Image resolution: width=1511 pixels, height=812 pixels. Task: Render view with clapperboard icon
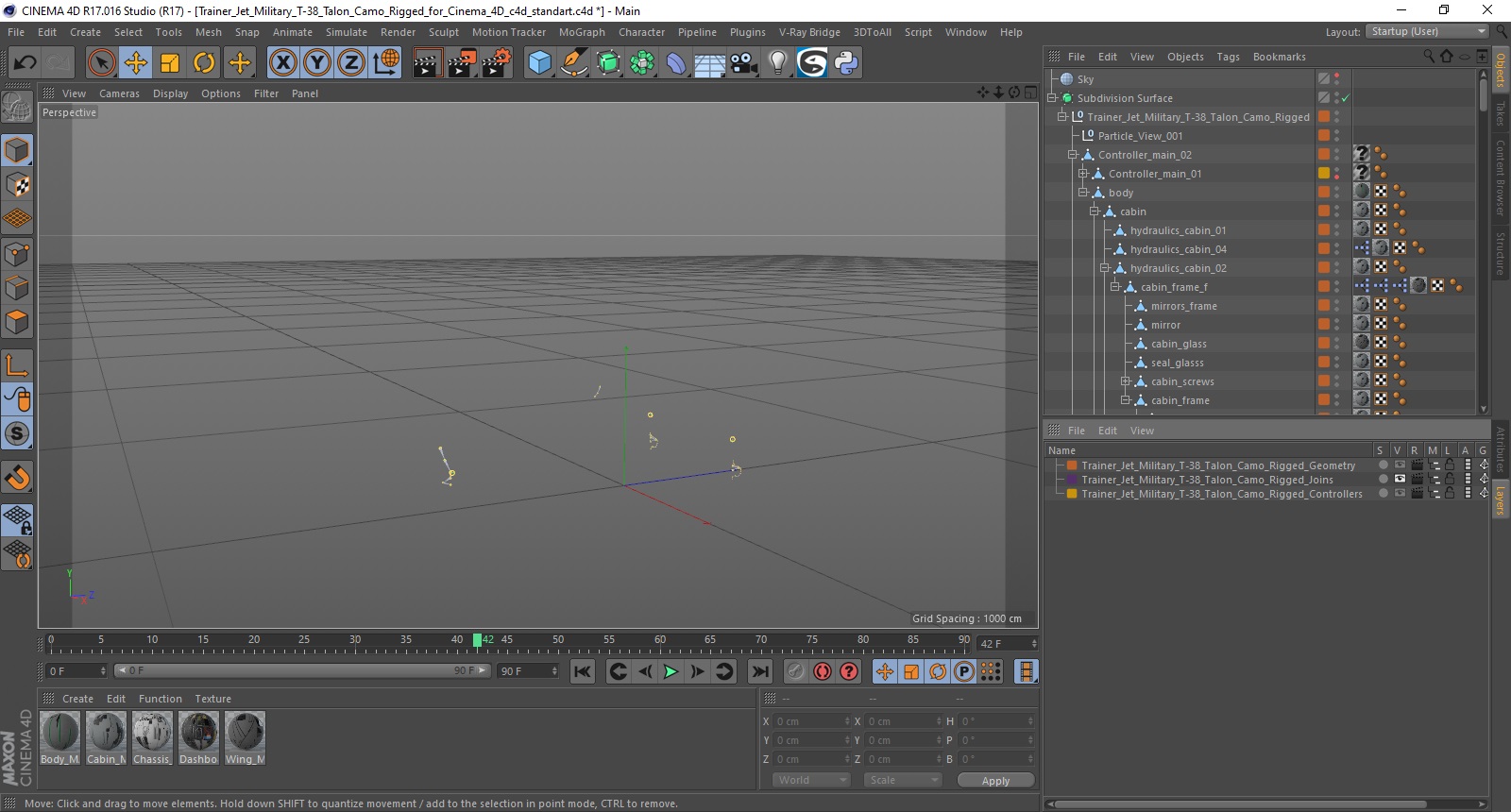[x=428, y=63]
